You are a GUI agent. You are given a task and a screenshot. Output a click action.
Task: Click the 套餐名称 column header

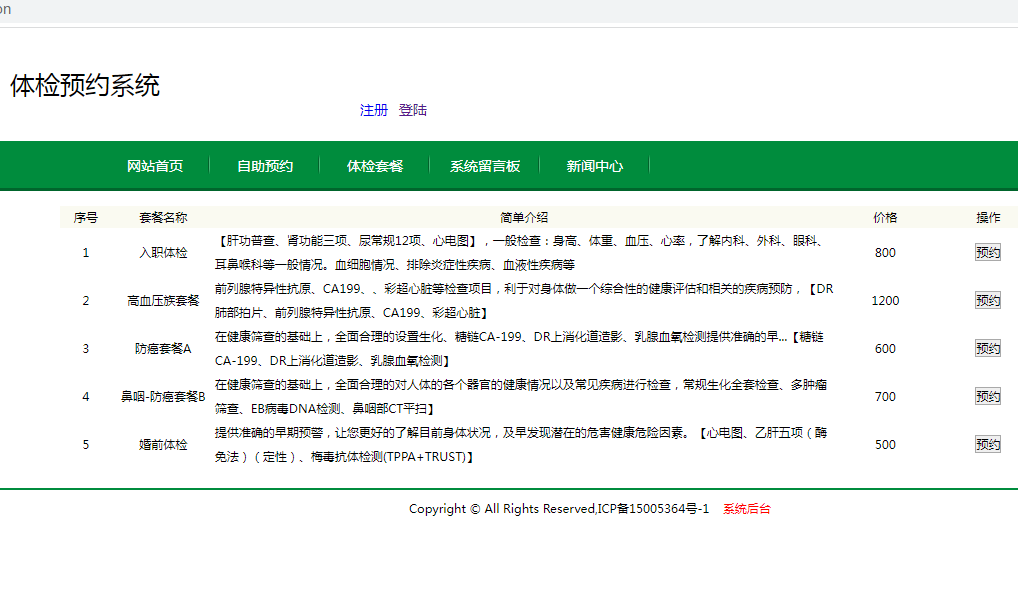click(x=163, y=217)
